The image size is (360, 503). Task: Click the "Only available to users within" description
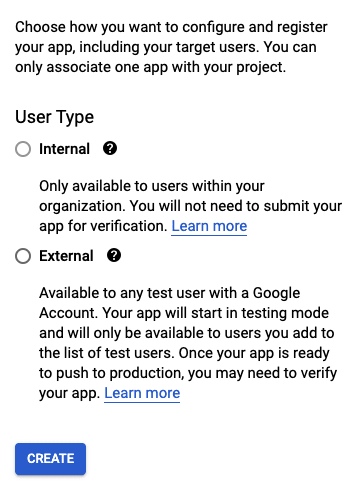[x=190, y=206]
